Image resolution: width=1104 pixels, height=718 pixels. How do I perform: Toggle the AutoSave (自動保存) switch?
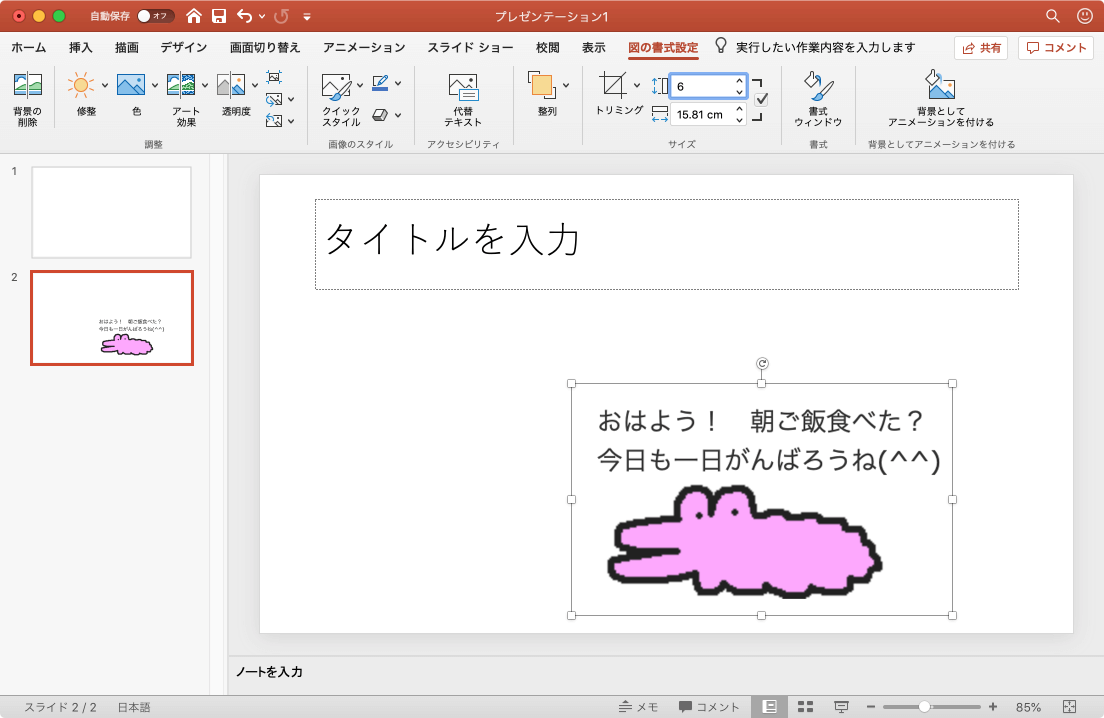click(155, 16)
